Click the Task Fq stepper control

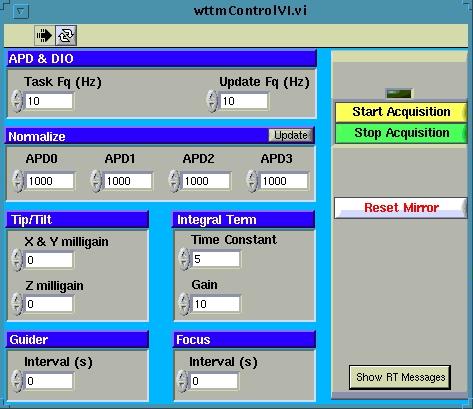[17, 101]
